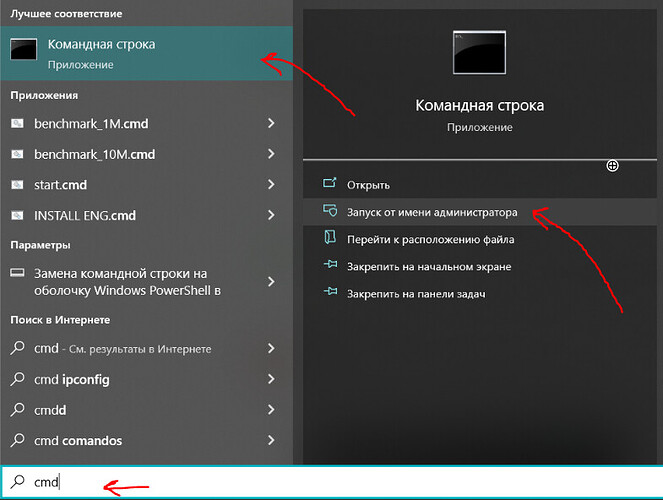Click the search magnifier icon in search box
Image resolution: width=663 pixels, height=500 pixels.
click(16, 482)
